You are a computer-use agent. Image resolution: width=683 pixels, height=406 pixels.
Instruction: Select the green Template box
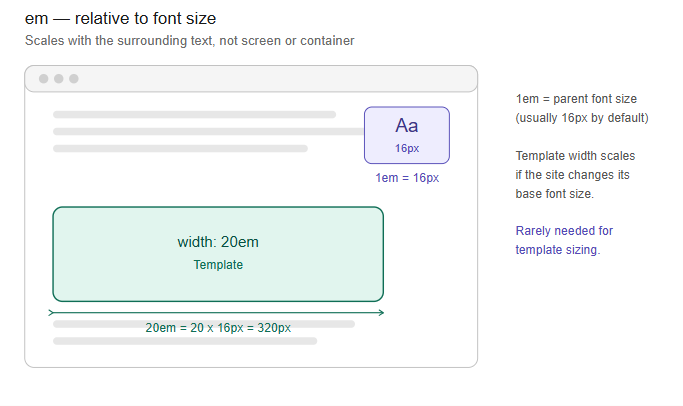click(218, 254)
